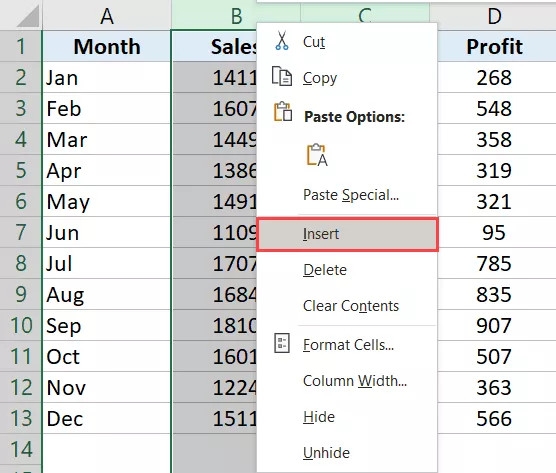Select row 9 header
The height and width of the screenshot is (473, 556).
click(x=21, y=294)
